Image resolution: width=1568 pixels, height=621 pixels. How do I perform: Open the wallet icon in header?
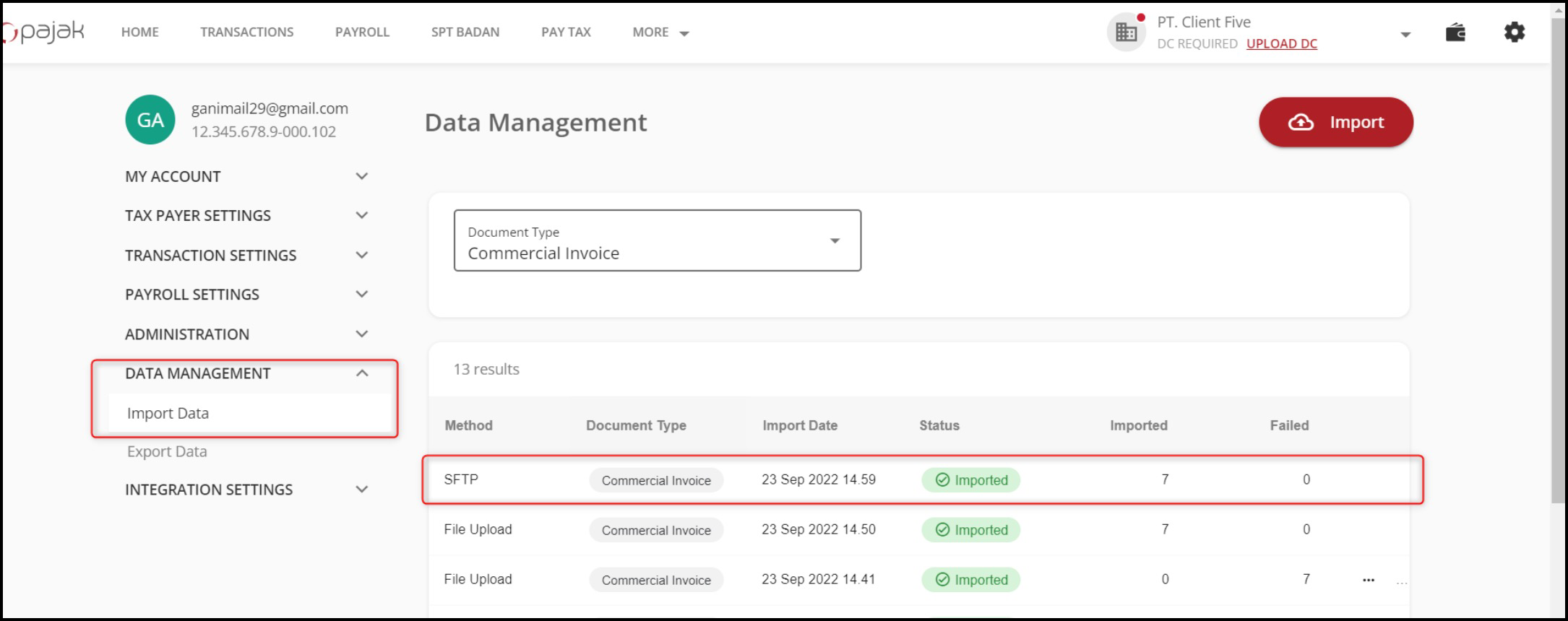[1455, 32]
